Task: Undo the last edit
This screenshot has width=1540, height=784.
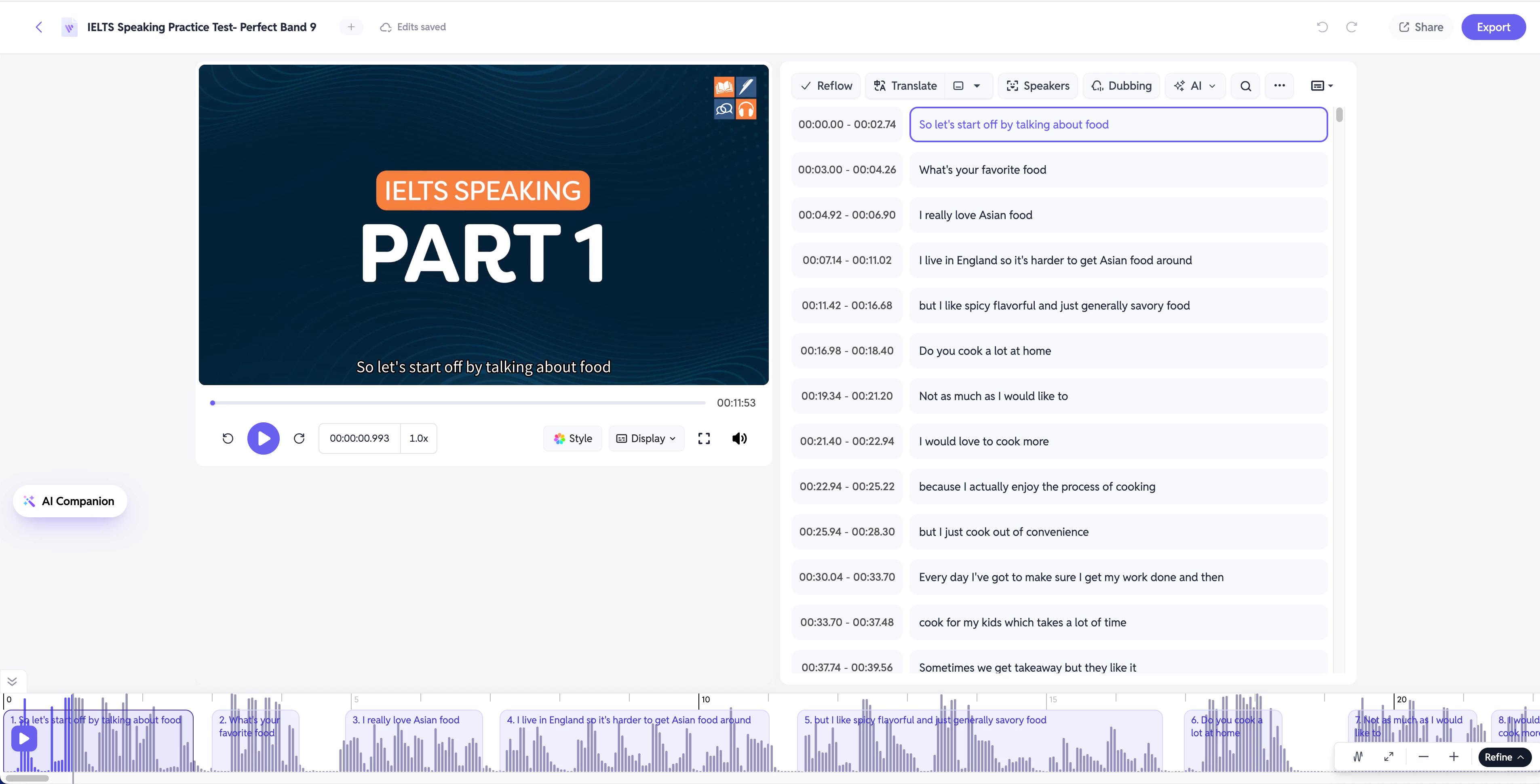Action: [x=1323, y=27]
